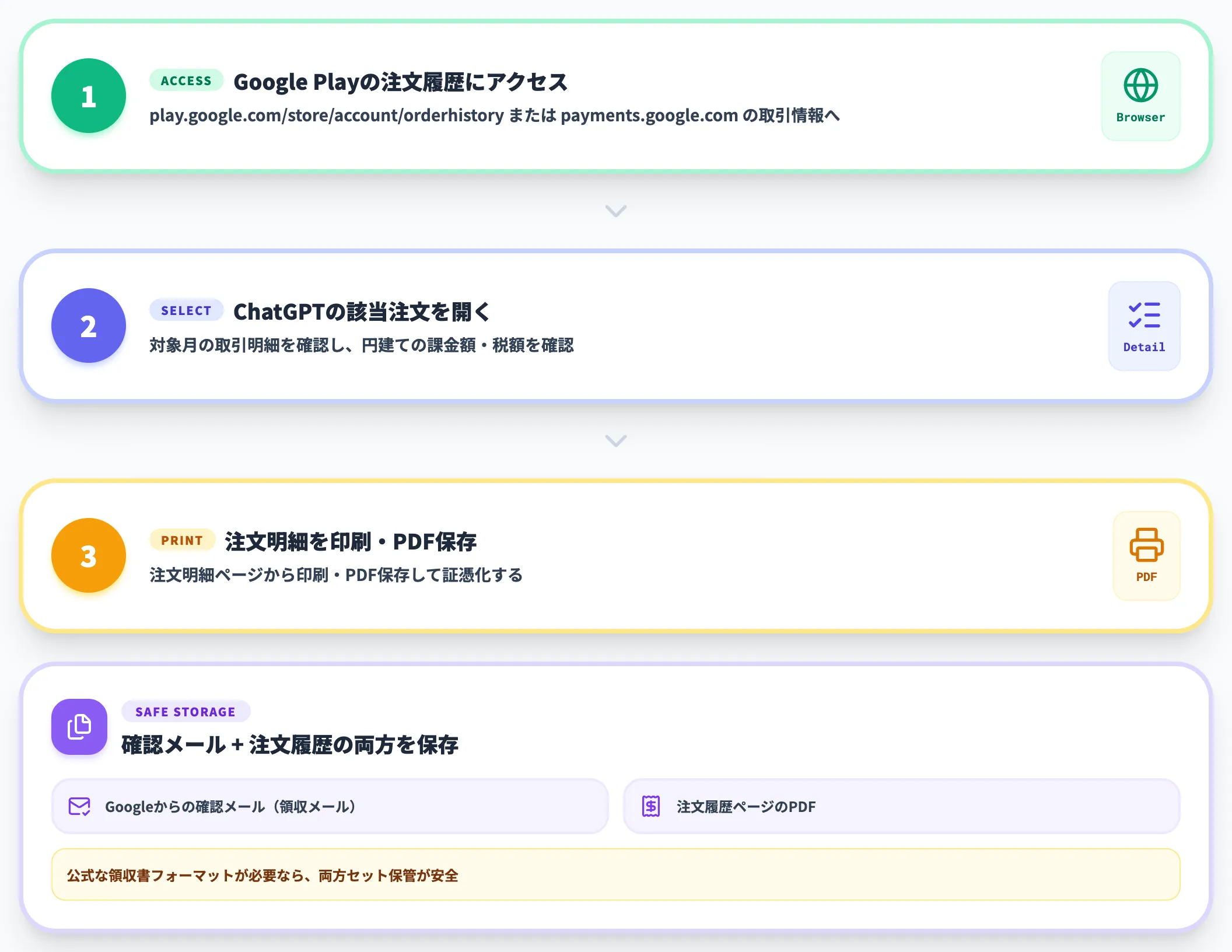This screenshot has width=1232, height=952.
Task: Click the purple copy documents icon
Action: [79, 727]
